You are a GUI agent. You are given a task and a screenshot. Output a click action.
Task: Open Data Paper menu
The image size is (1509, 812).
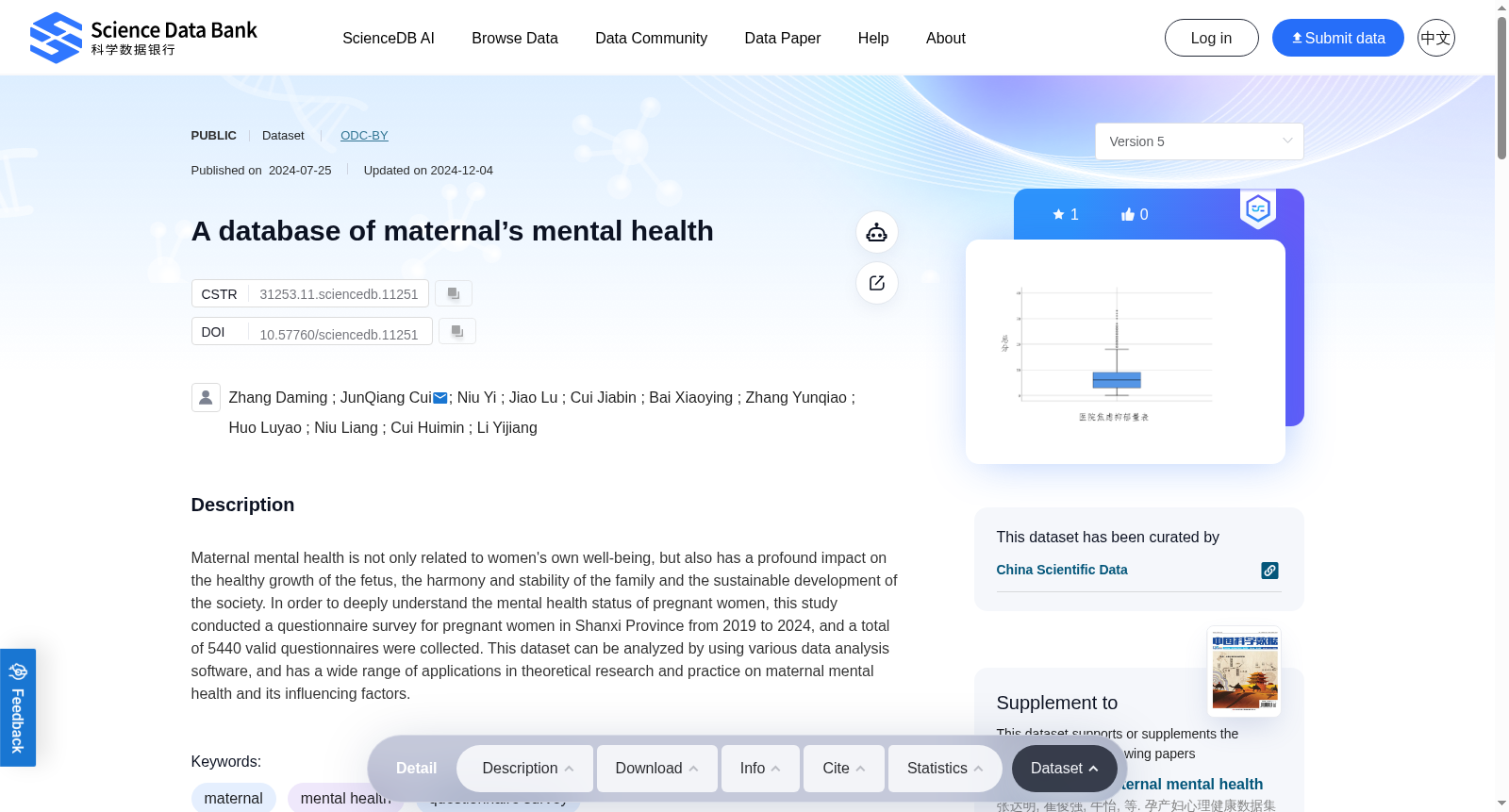783,39
